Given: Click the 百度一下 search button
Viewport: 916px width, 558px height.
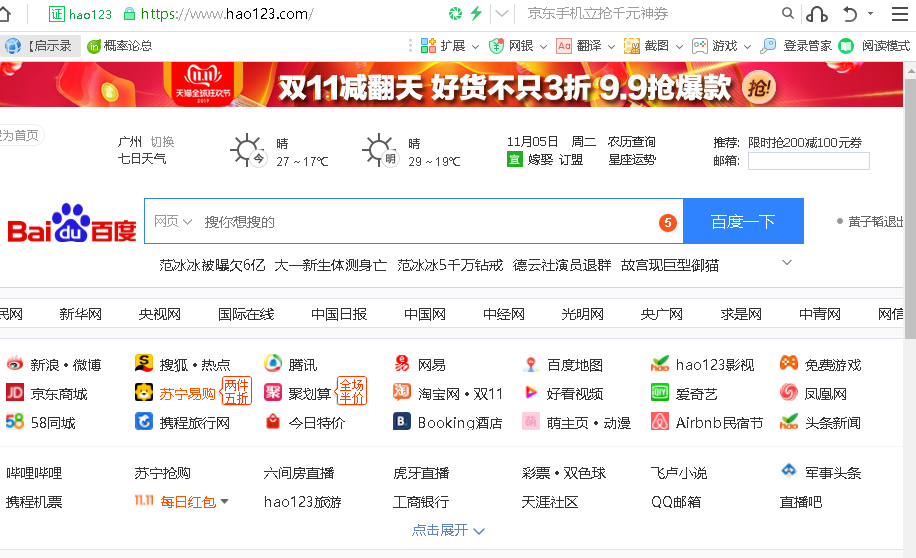Looking at the screenshot, I should (743, 221).
